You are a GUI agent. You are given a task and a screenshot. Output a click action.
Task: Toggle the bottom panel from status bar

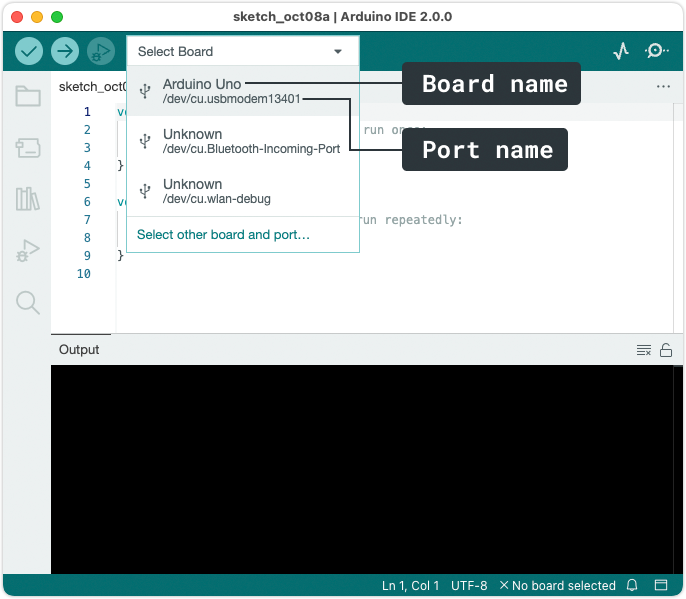661,585
